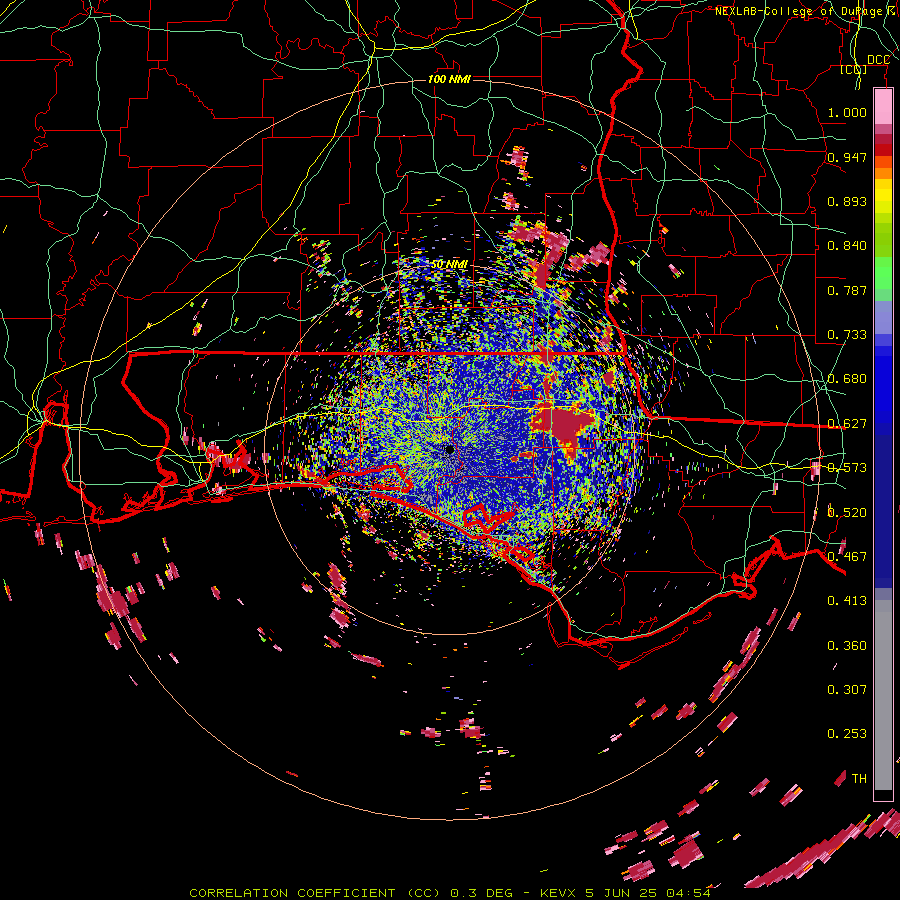Click the 0.253 legend value
Screen dimensions: 900x900
[x=847, y=734]
